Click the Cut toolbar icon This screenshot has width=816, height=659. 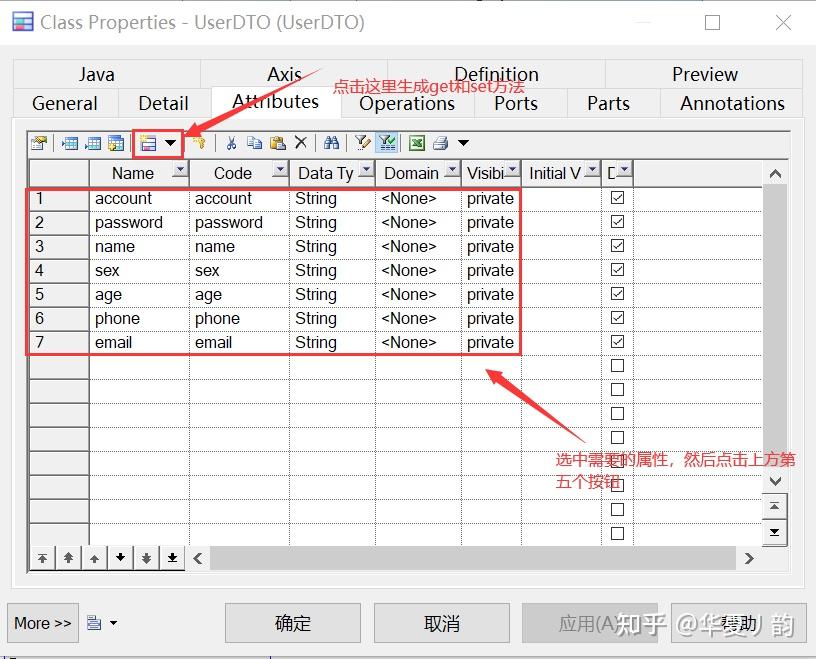(232, 142)
